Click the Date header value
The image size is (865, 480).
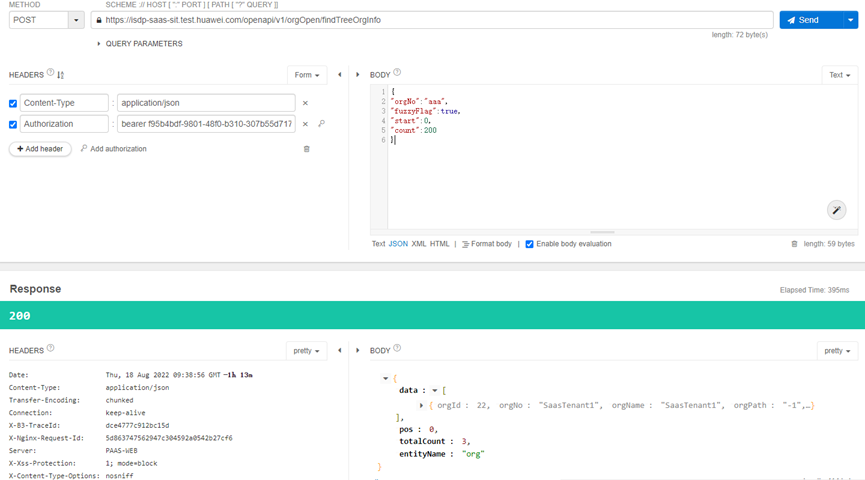coord(179,375)
